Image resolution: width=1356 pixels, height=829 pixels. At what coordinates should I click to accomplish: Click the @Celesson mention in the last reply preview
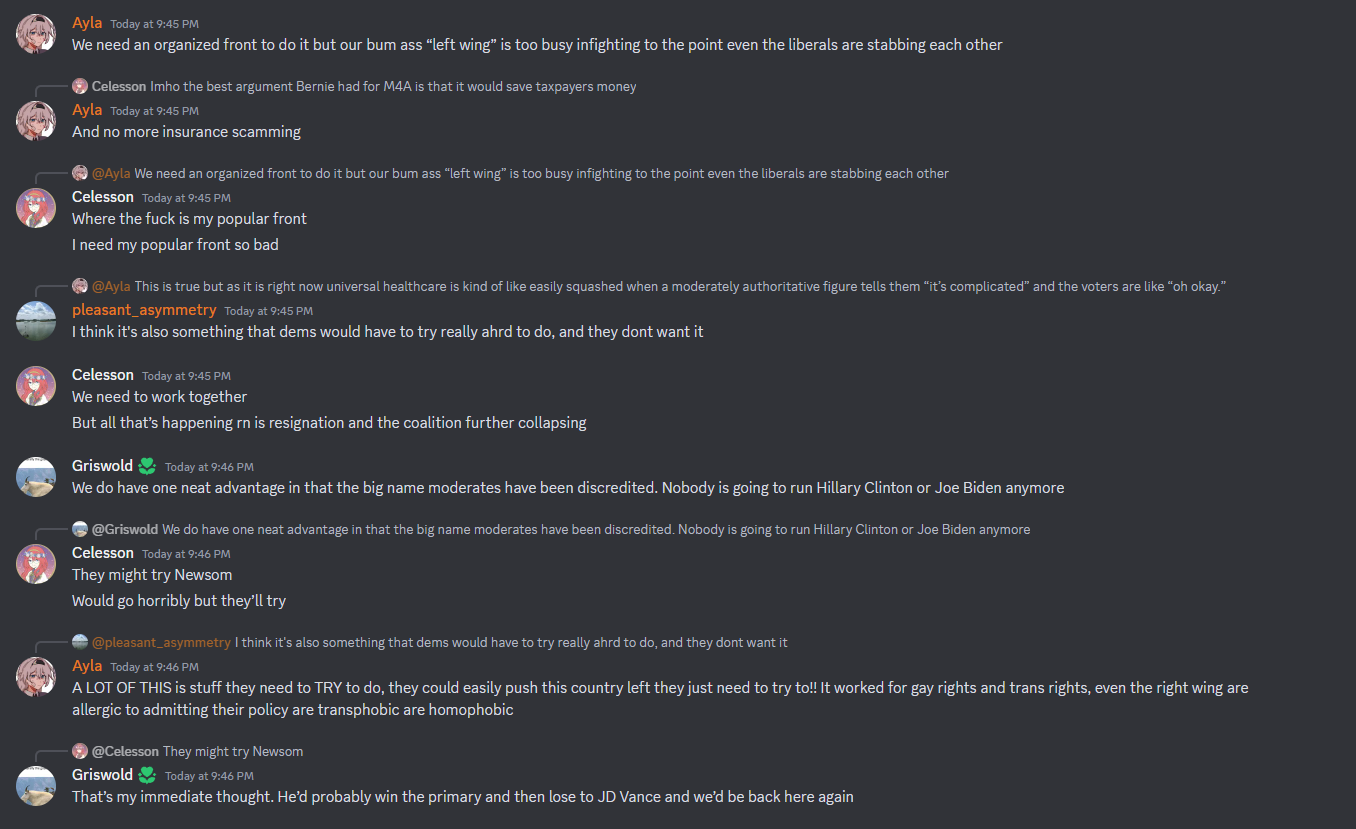pyautogui.click(x=125, y=751)
